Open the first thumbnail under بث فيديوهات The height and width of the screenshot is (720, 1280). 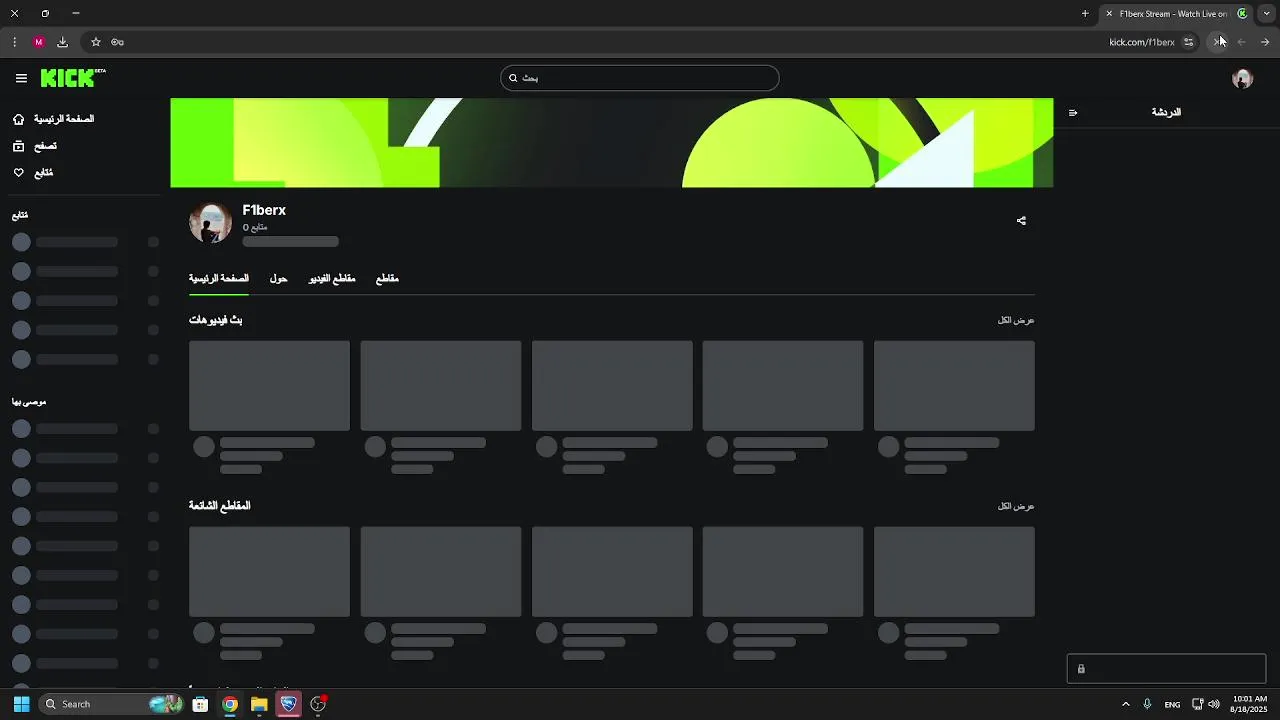(269, 386)
